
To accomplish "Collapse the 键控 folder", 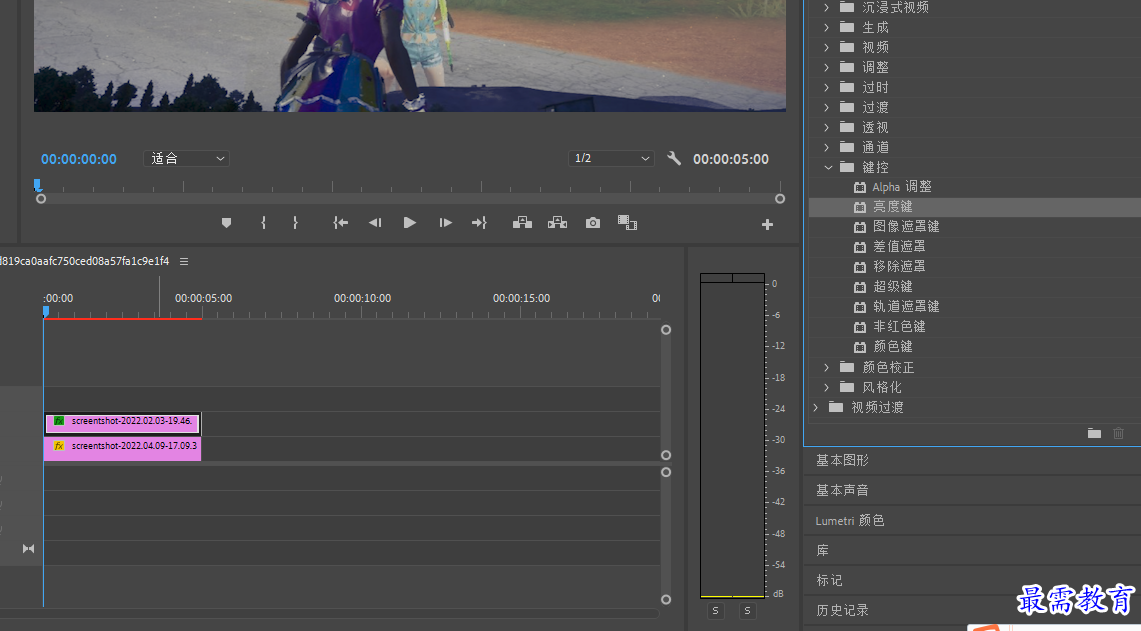I will pos(827,167).
